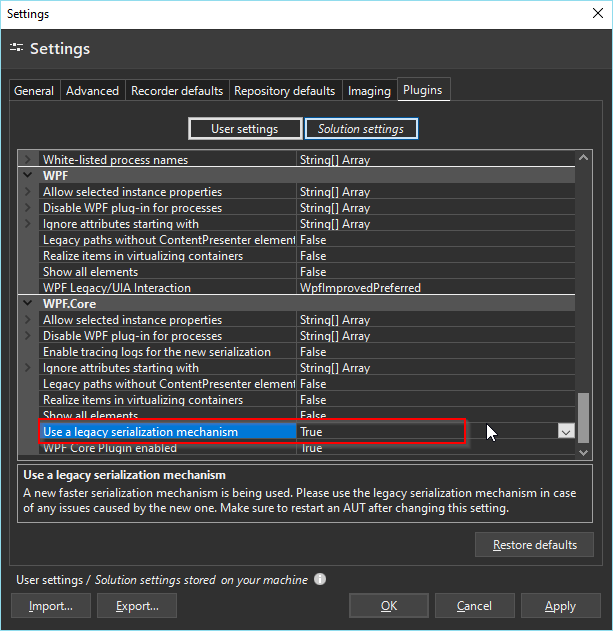Open dropdown for legacy serialization mechanism value

(x=566, y=432)
